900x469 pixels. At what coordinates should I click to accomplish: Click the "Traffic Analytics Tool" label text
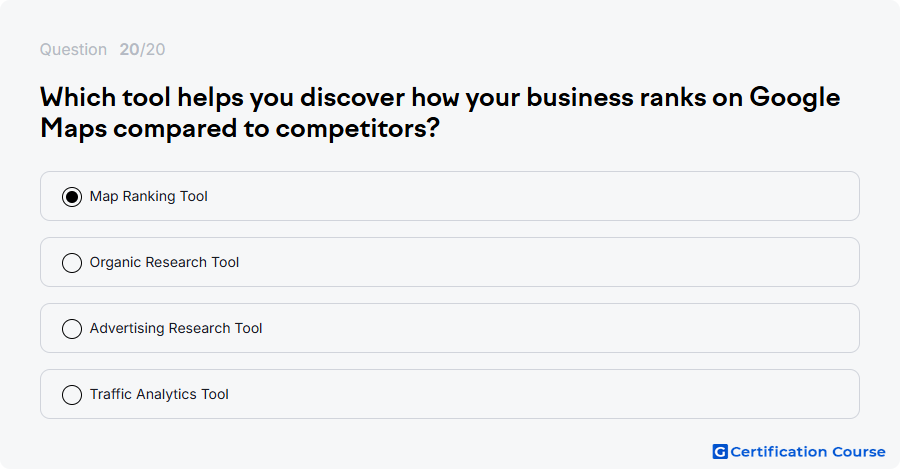click(159, 394)
